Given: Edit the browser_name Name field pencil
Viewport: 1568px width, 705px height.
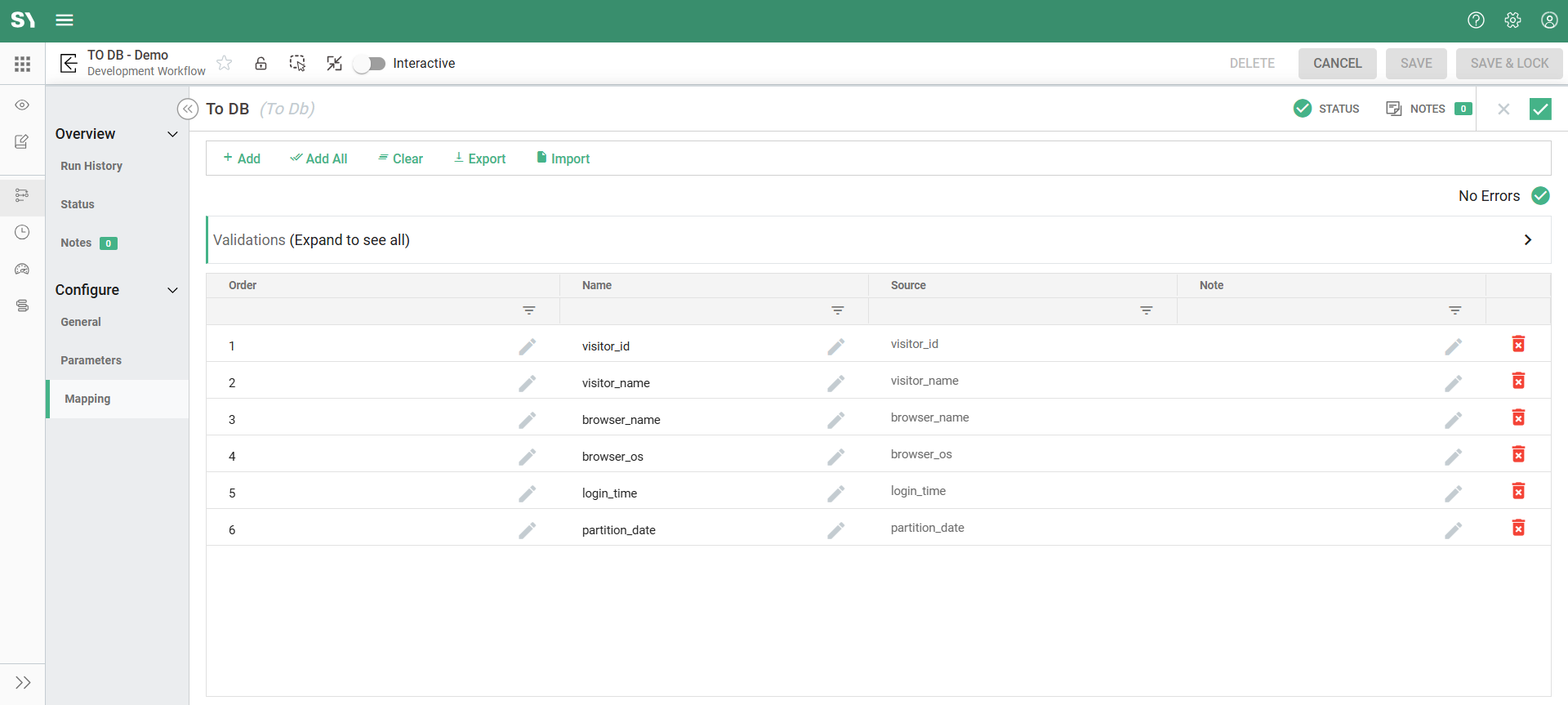Looking at the screenshot, I should [835, 420].
